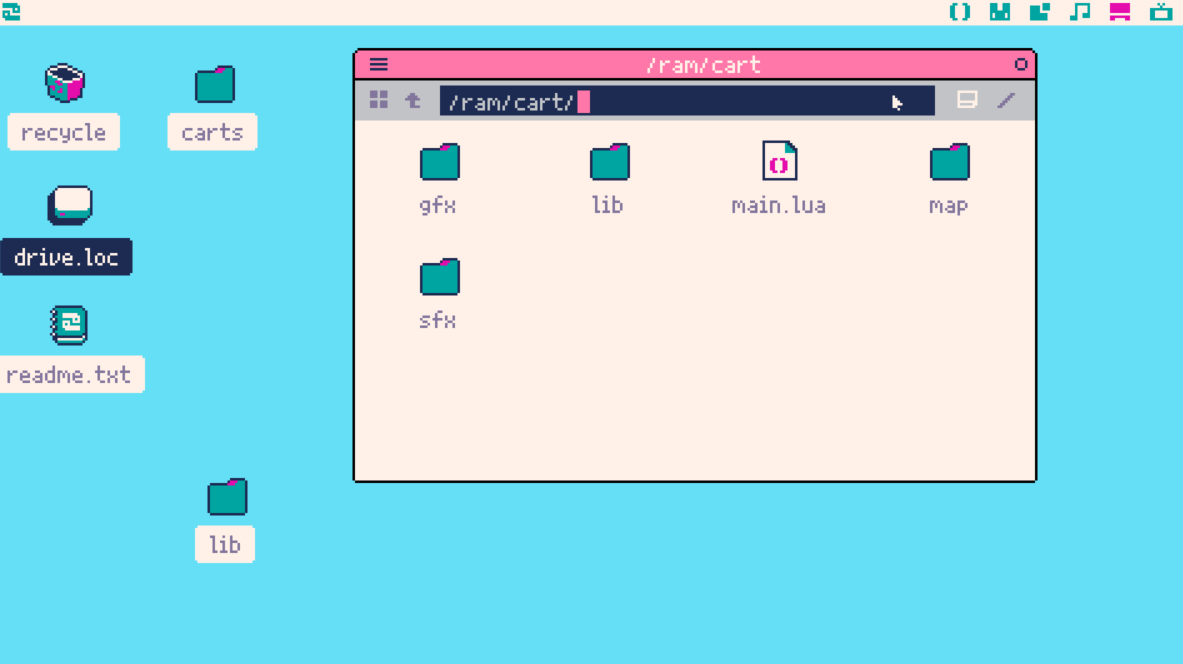
Task: Click the carts label text
Action: 212,132
